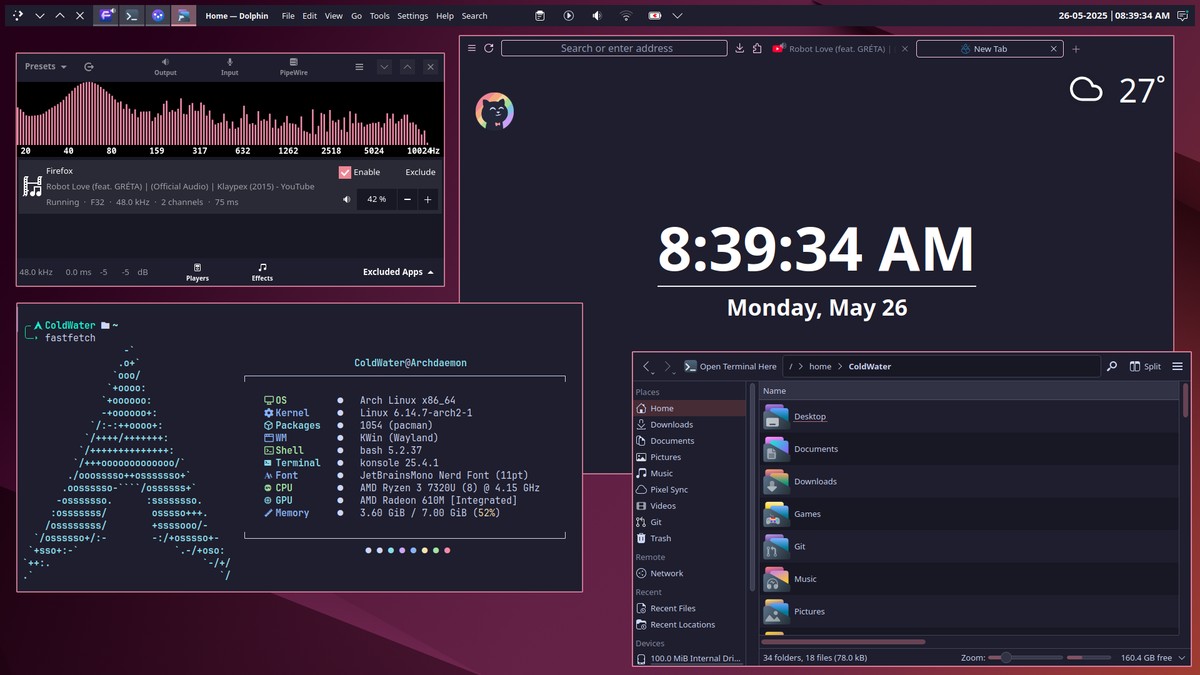The image size is (1200, 675).
Task: Open the PipeWire section
Action: pos(294,67)
